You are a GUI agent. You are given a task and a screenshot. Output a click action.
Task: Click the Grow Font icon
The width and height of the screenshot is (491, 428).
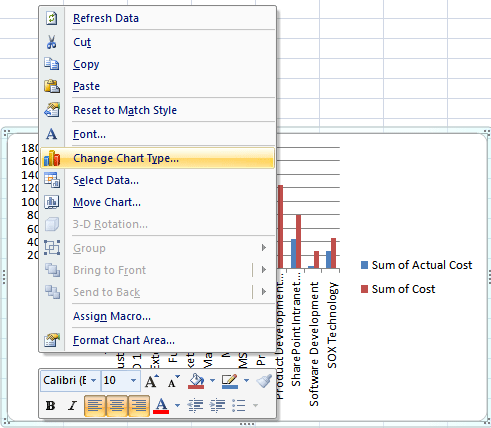[152, 381]
